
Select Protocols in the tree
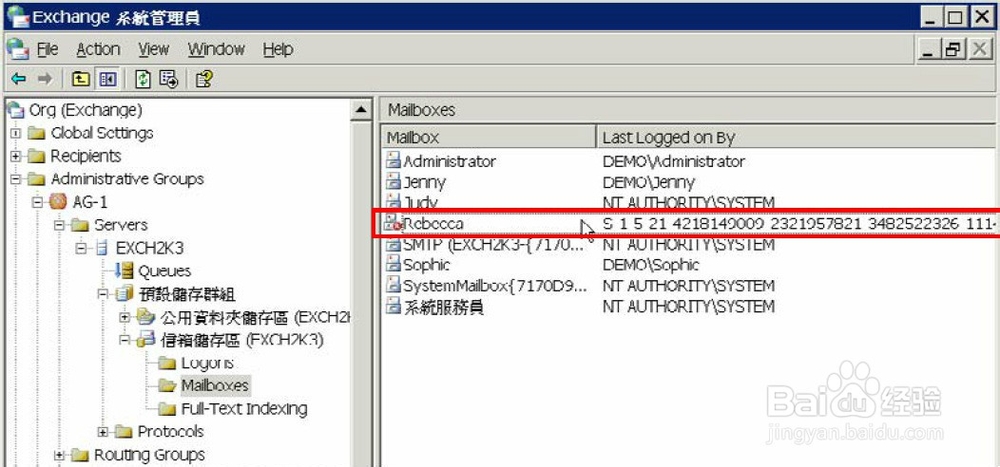click(x=170, y=431)
